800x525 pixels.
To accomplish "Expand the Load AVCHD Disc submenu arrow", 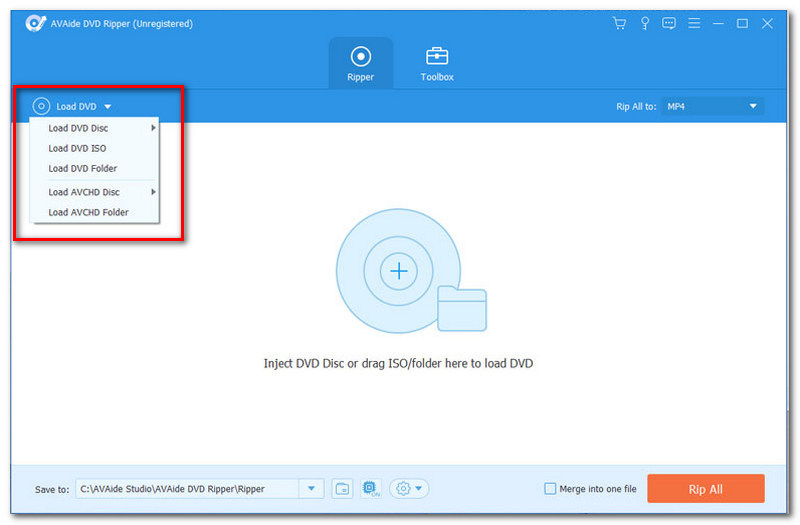I will tap(153, 192).
